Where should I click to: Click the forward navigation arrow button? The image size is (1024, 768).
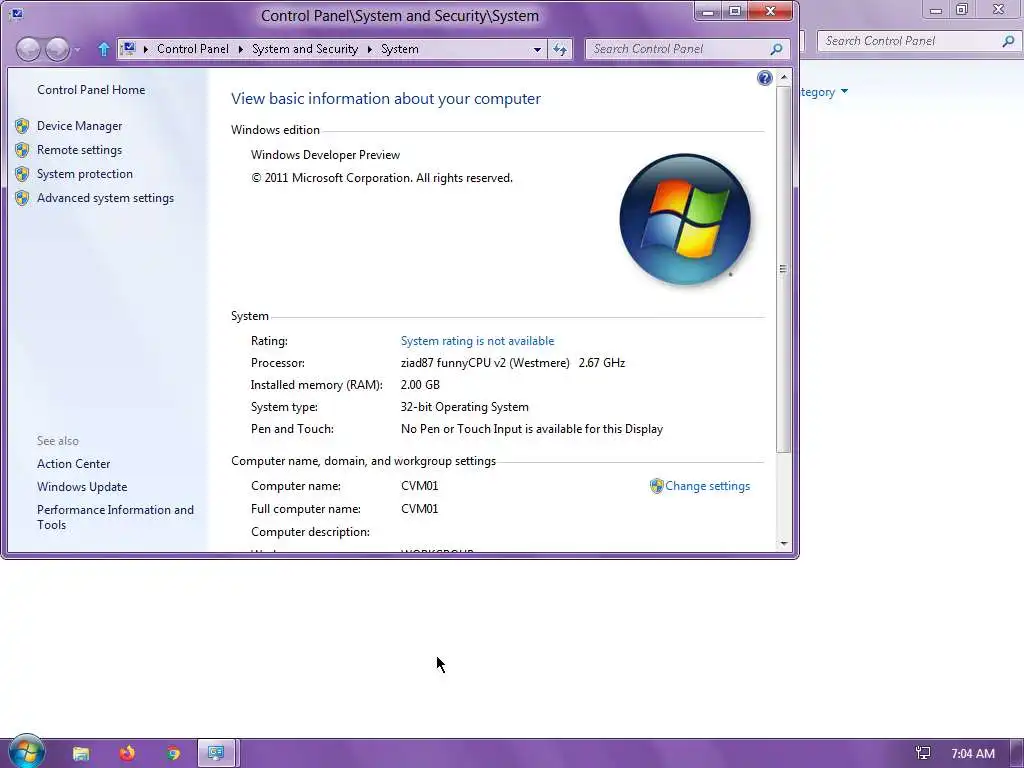click(x=57, y=49)
